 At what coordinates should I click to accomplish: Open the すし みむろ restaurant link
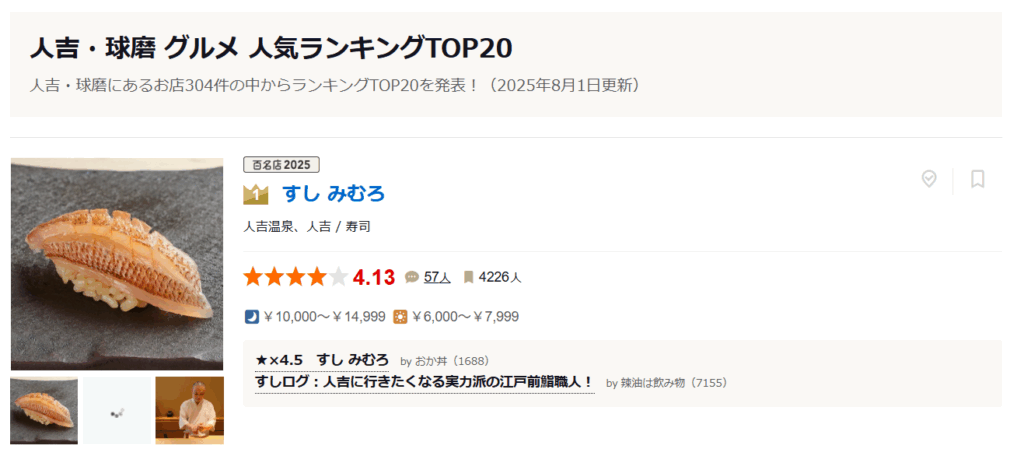click(x=333, y=194)
